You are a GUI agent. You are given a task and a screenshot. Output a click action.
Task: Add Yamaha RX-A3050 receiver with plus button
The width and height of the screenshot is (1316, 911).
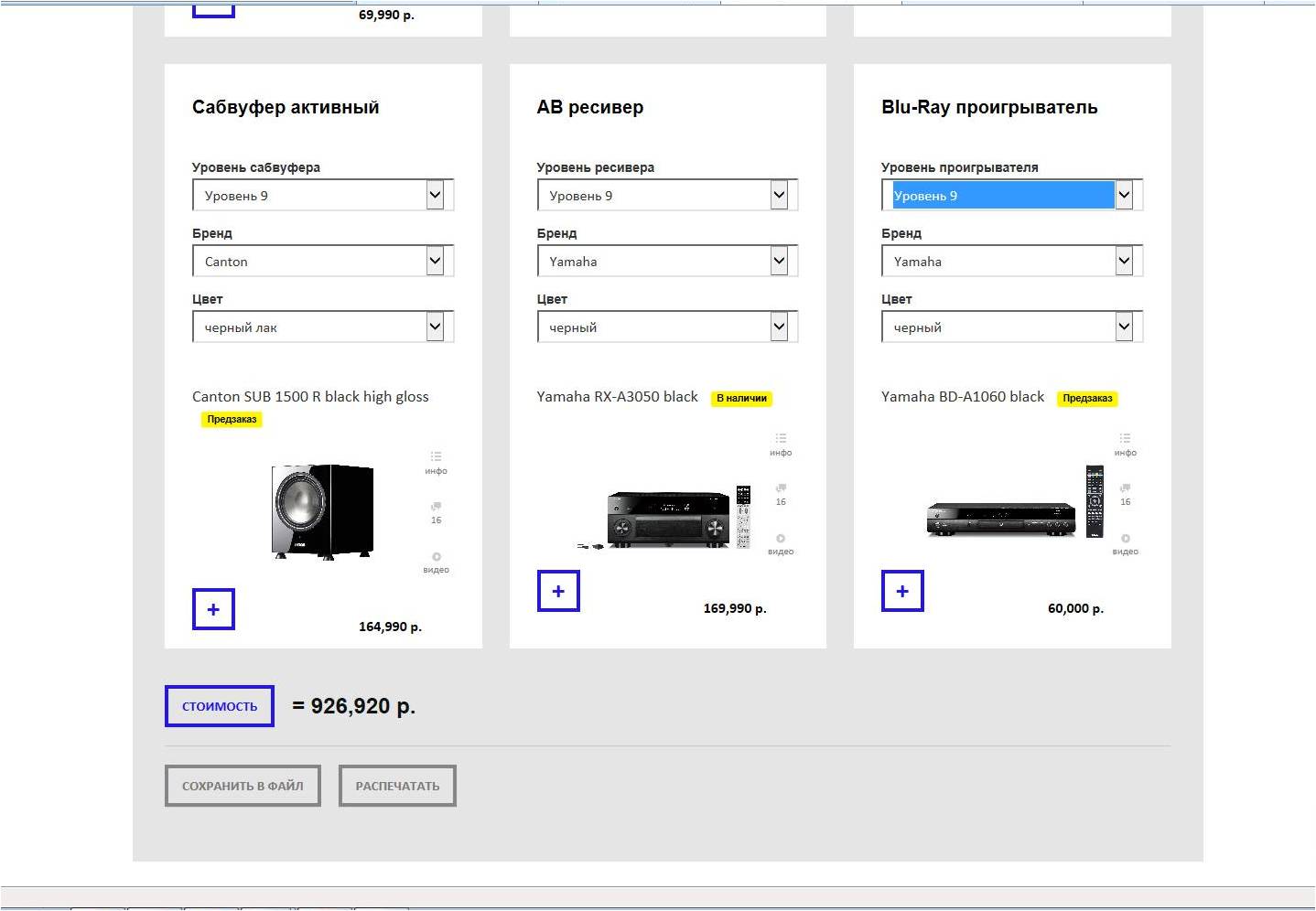point(558,591)
